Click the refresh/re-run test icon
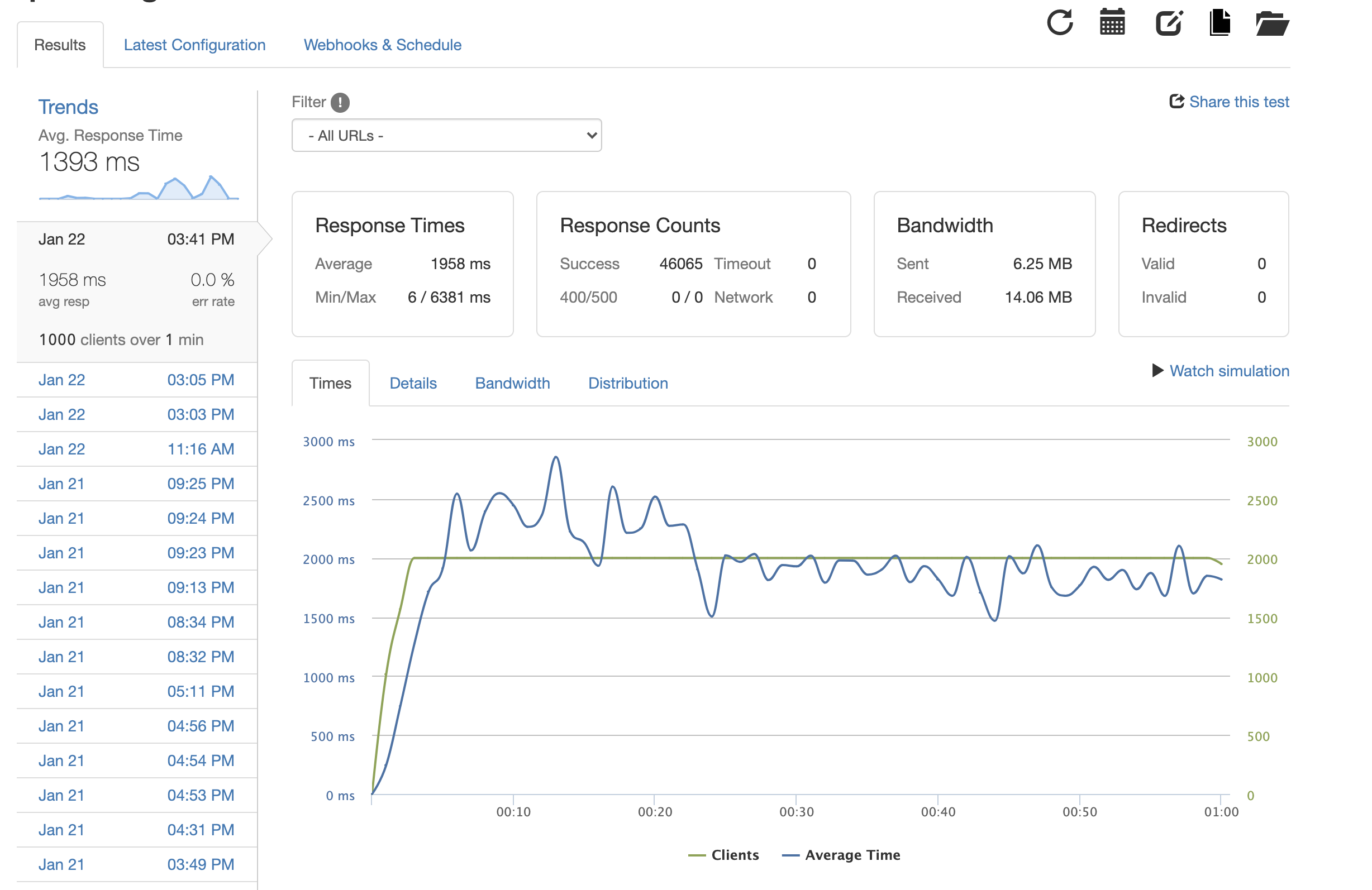 point(1060,22)
